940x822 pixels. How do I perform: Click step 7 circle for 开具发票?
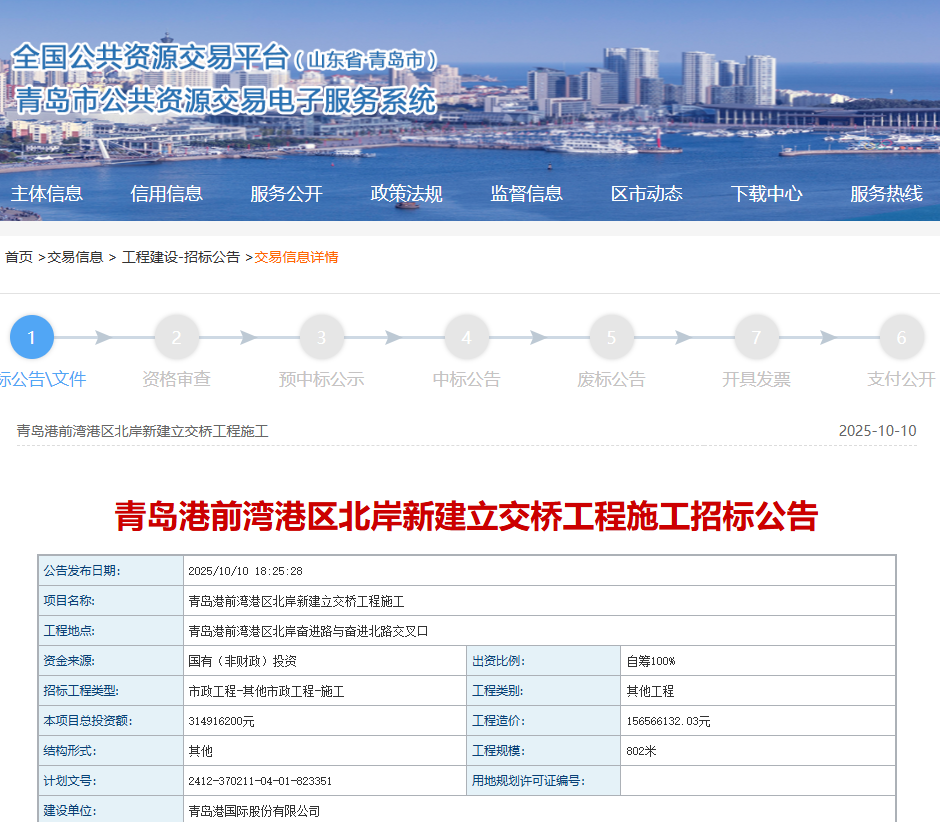[x=757, y=337]
